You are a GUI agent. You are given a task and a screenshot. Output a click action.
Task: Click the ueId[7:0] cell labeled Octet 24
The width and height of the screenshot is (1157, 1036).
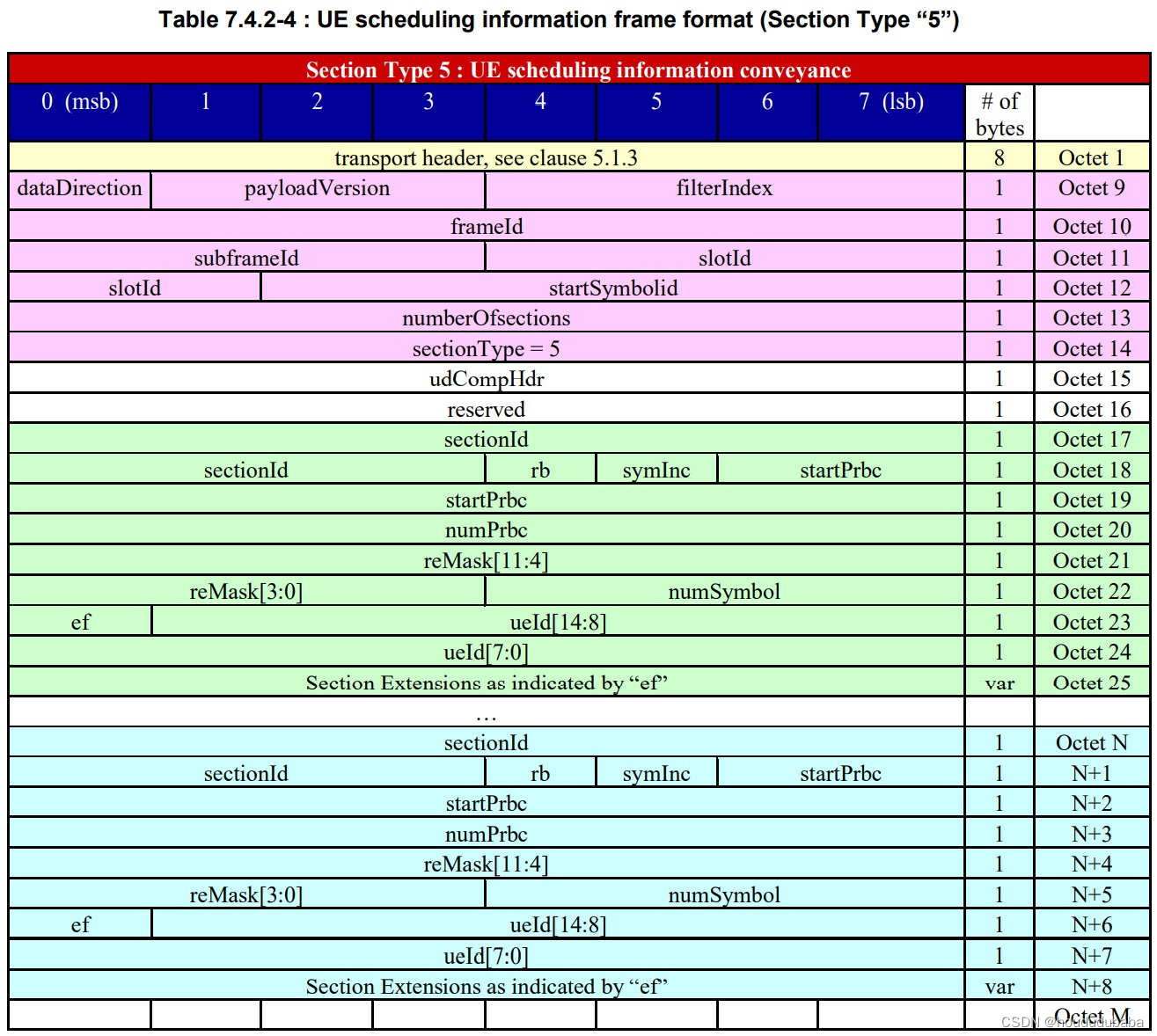click(486, 651)
